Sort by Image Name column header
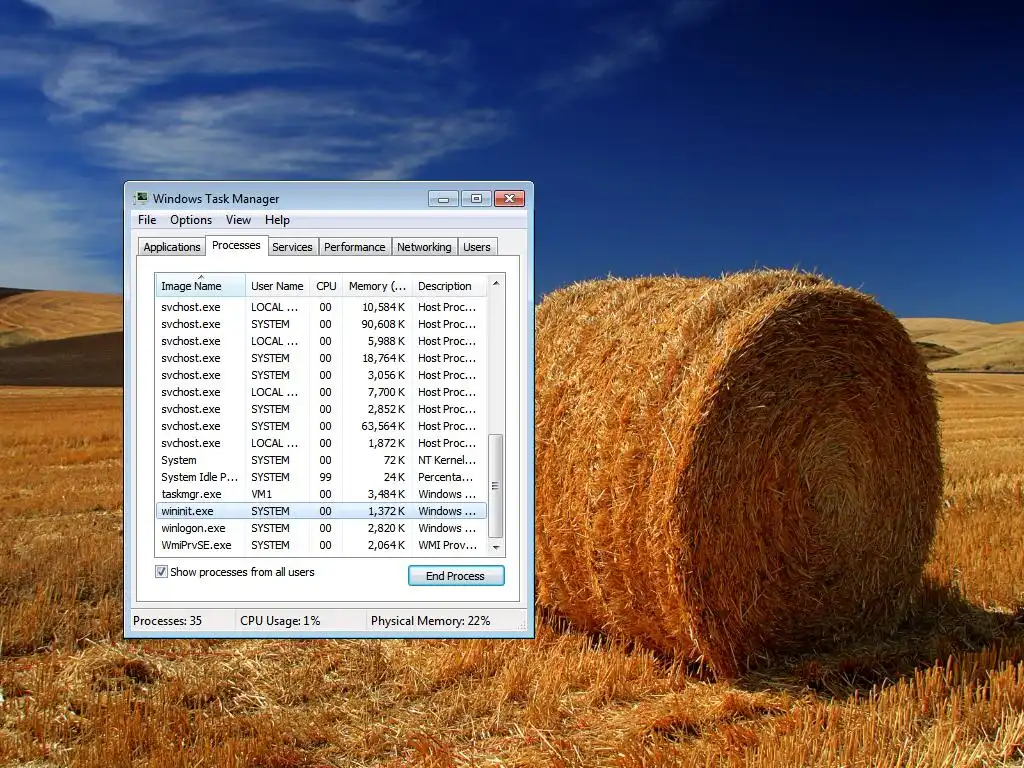Viewport: 1024px width, 768px height. (200, 286)
